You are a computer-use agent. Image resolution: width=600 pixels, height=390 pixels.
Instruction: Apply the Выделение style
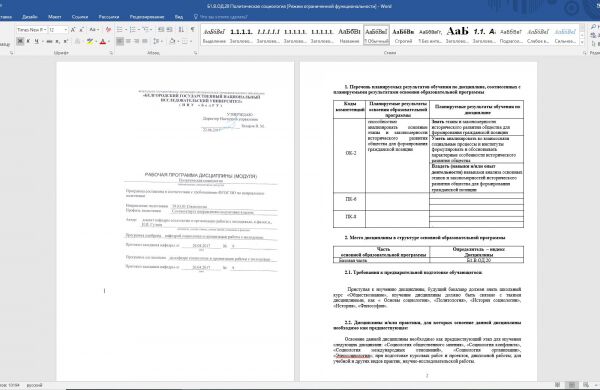tap(214, 35)
